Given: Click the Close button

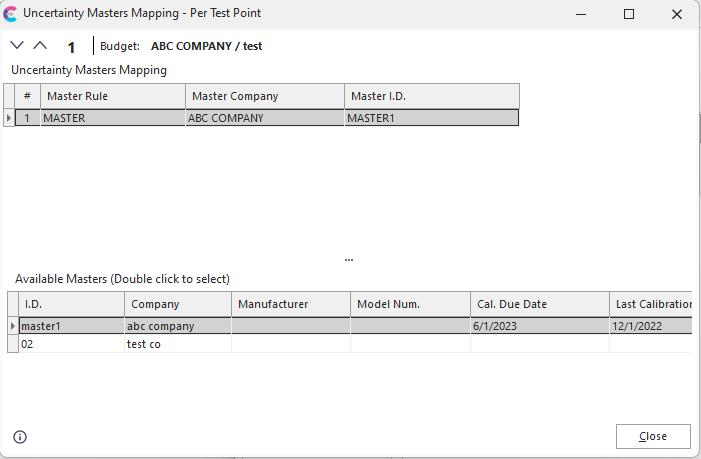Looking at the screenshot, I should point(653,436).
